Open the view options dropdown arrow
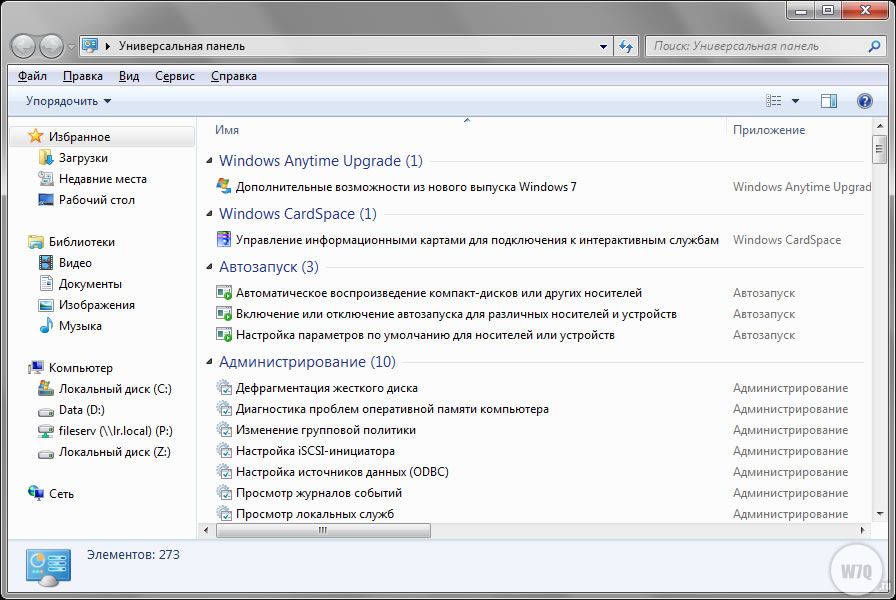Viewport: 896px width, 600px height. tap(795, 101)
